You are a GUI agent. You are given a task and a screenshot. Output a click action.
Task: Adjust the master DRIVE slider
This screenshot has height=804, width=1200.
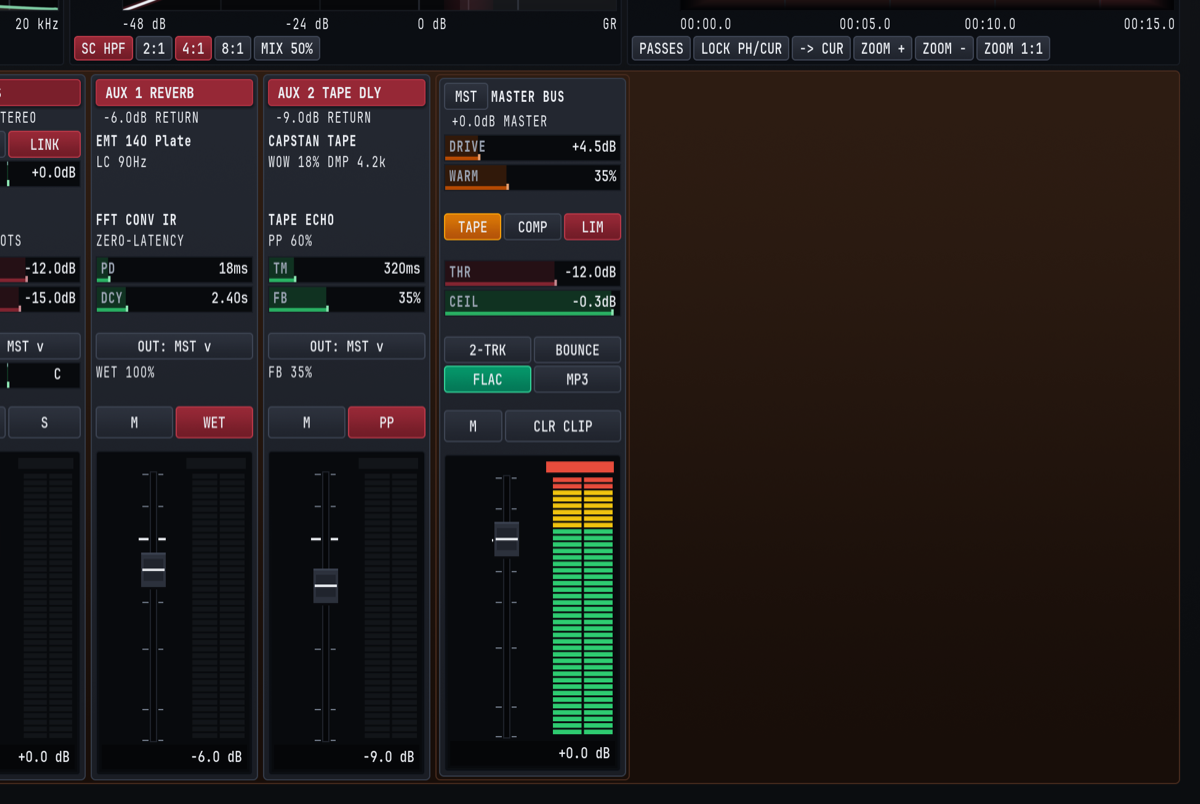532,148
